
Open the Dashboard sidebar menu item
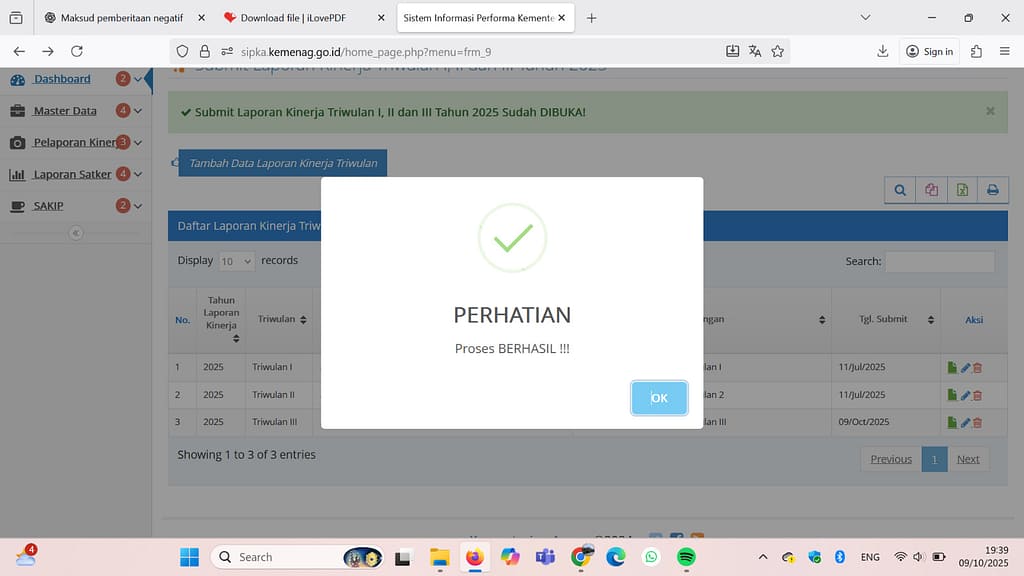pos(62,79)
